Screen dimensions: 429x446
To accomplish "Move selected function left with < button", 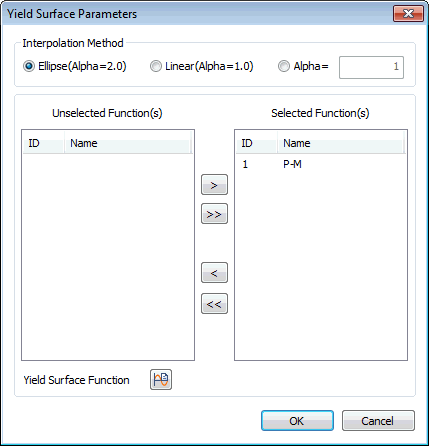I will pyautogui.click(x=214, y=273).
